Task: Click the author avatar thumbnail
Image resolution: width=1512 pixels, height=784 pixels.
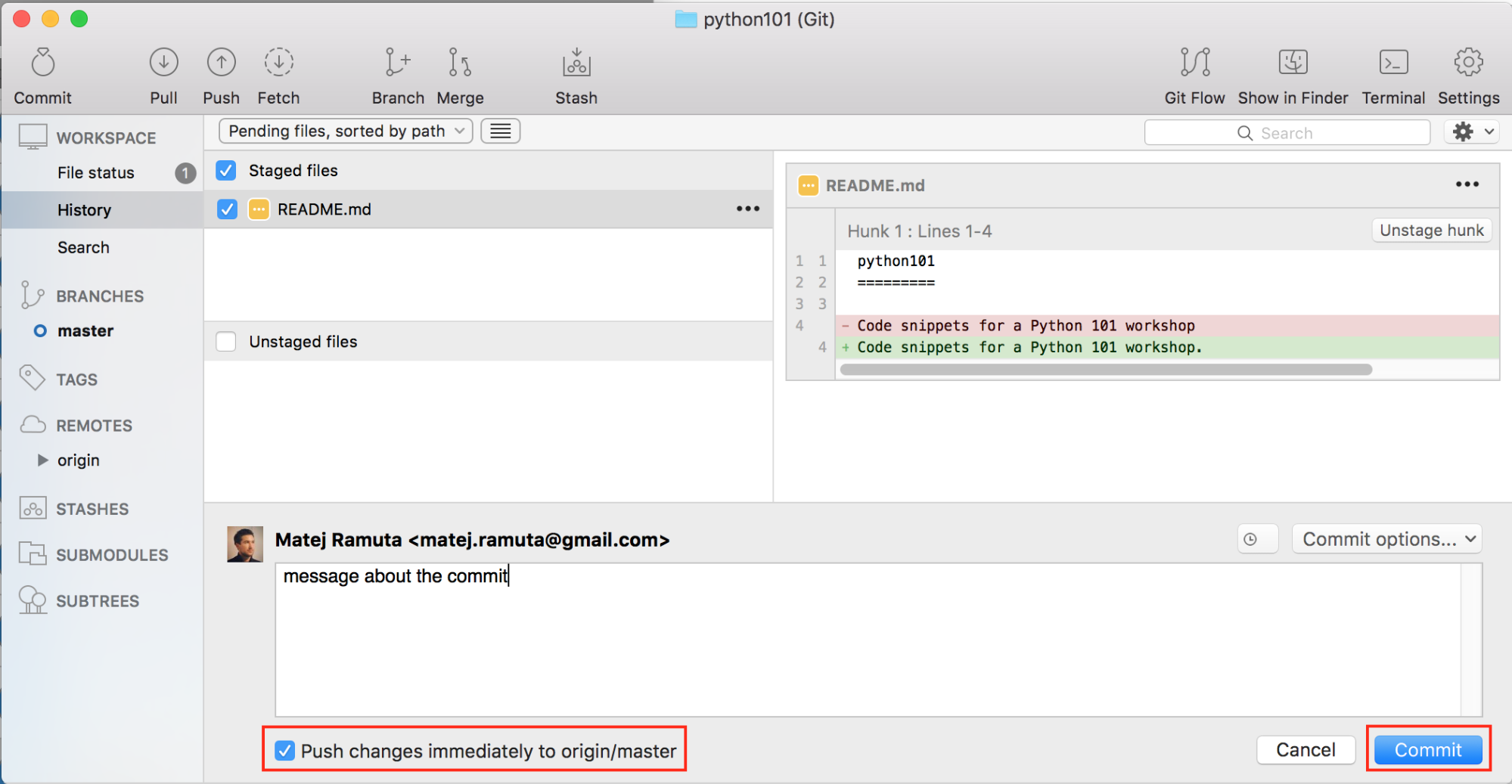Action: tap(245, 544)
